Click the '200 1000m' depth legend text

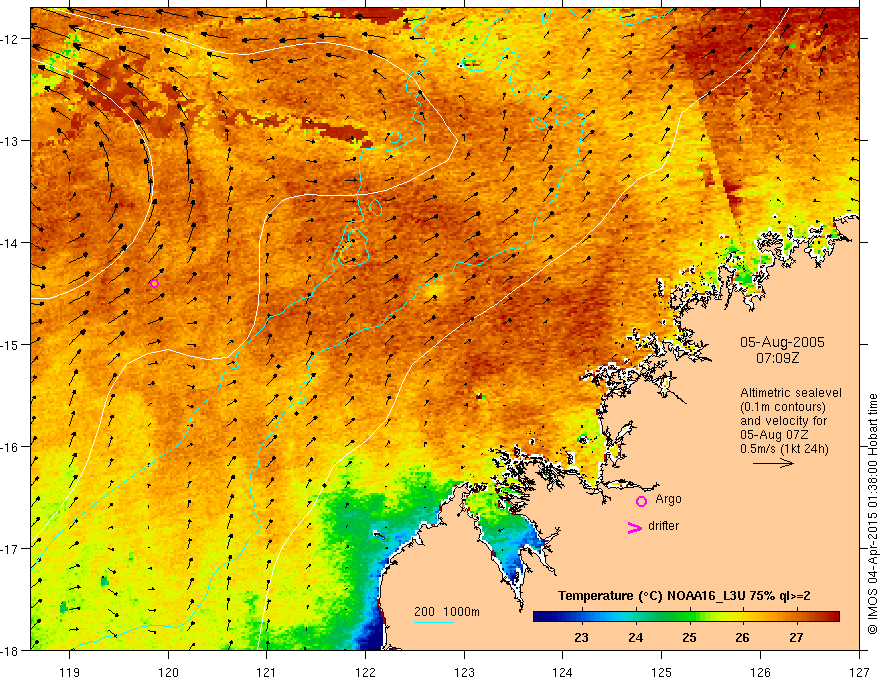point(447,612)
